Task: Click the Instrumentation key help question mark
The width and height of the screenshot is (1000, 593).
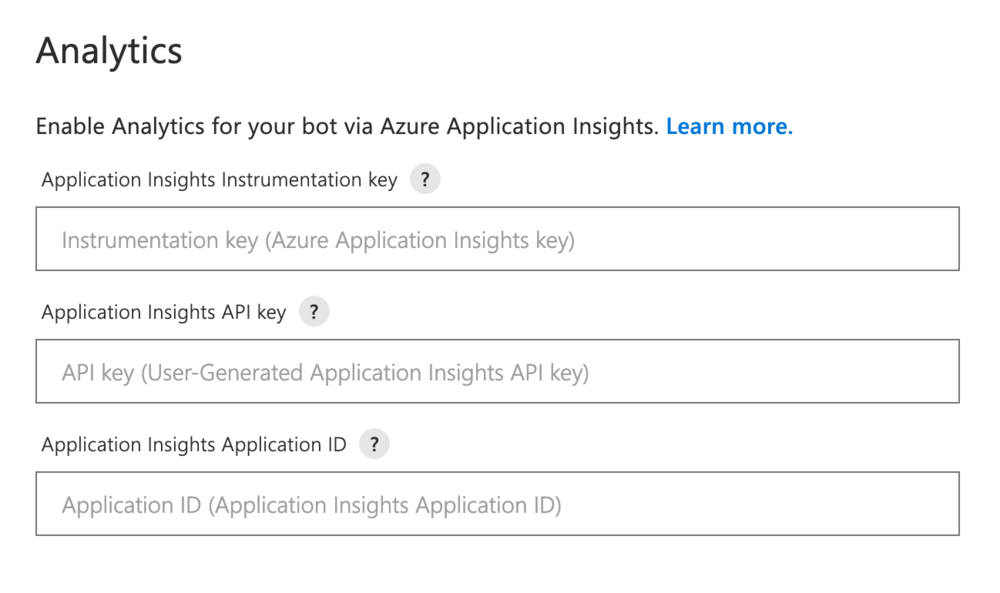Action: pos(425,180)
